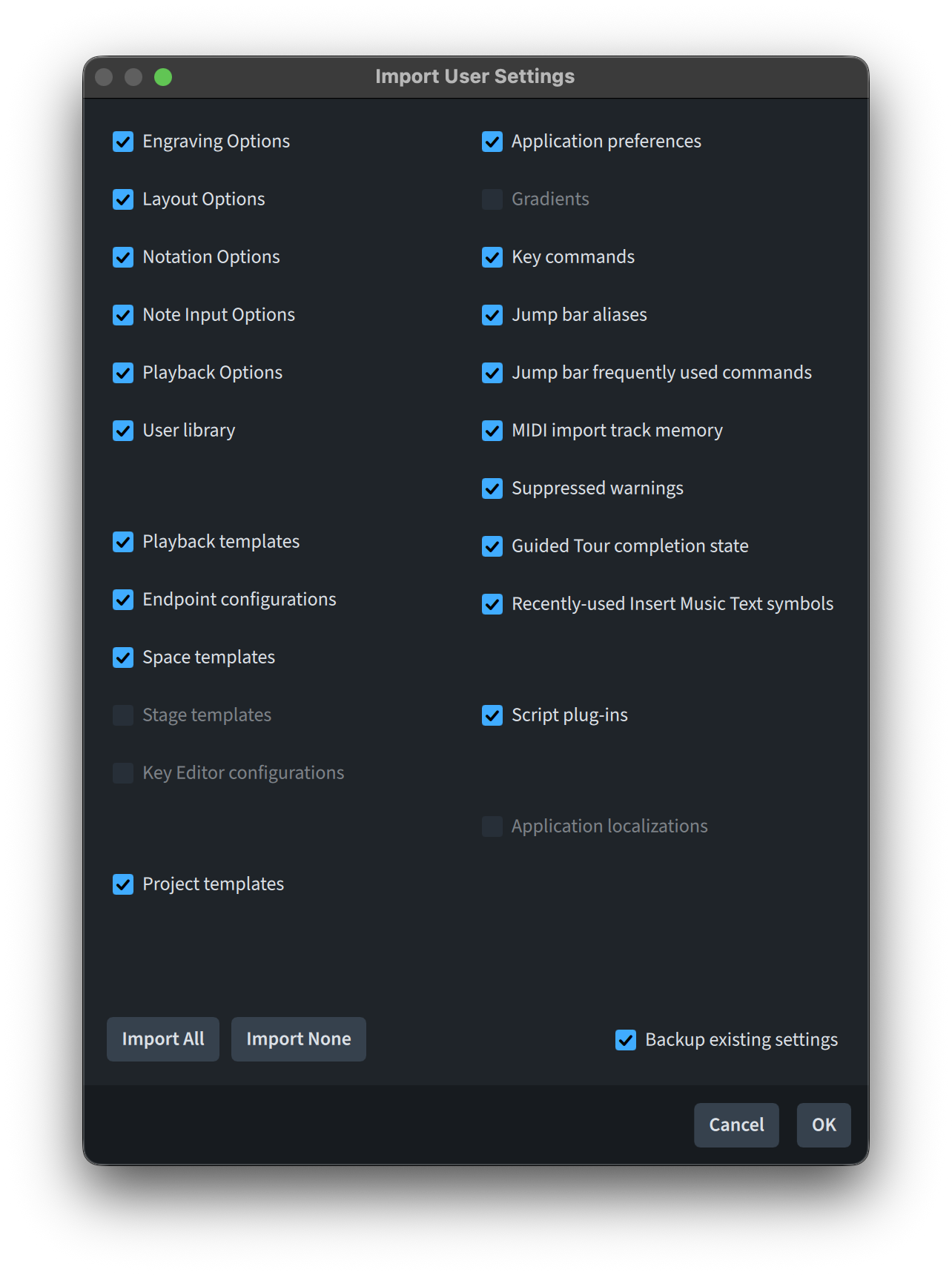Uncheck MIDI import track memory
This screenshot has width=952, height=1275.
[492, 431]
